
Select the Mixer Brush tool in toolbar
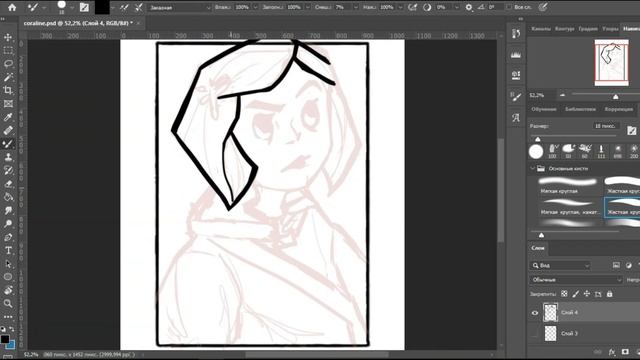pyautogui.click(x=8, y=144)
